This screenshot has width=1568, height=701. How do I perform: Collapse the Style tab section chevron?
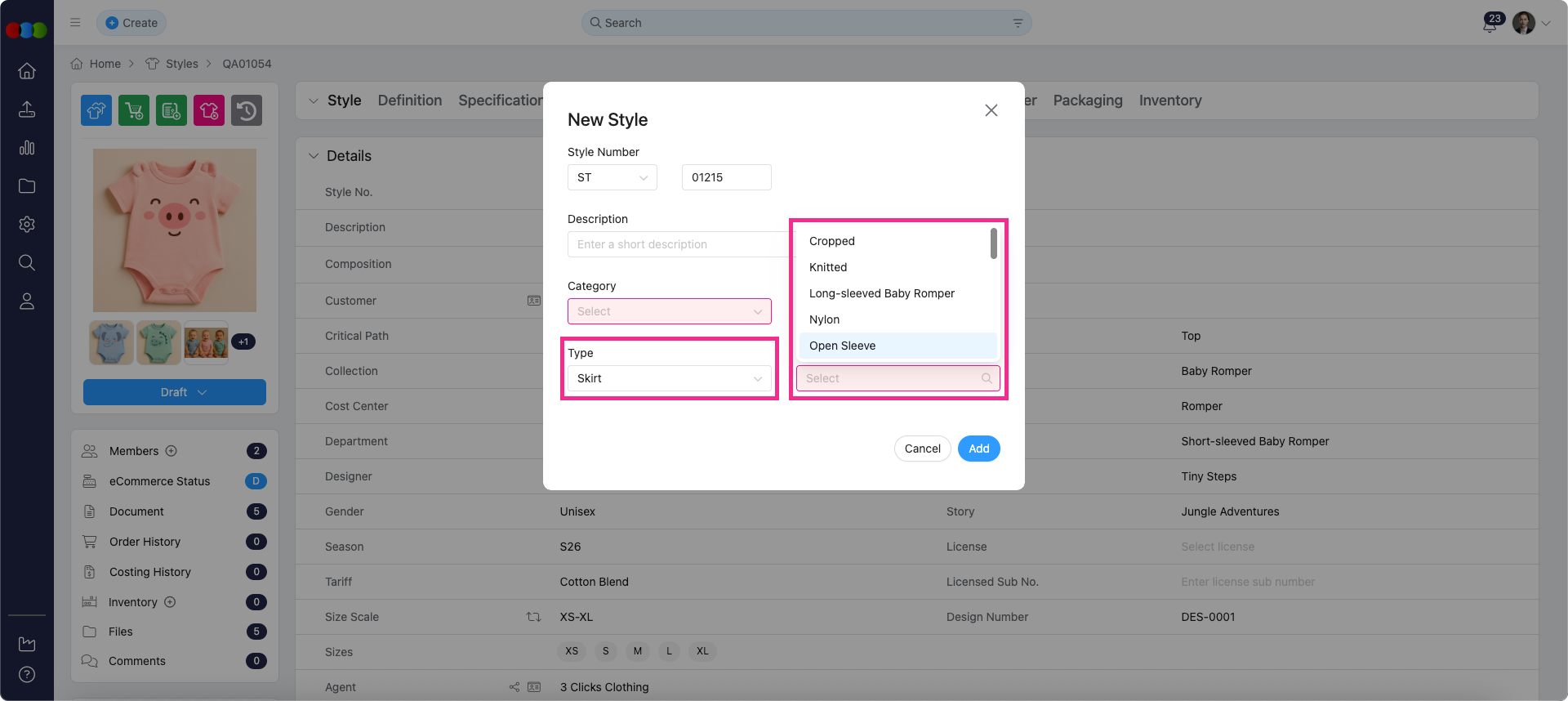coord(314,100)
